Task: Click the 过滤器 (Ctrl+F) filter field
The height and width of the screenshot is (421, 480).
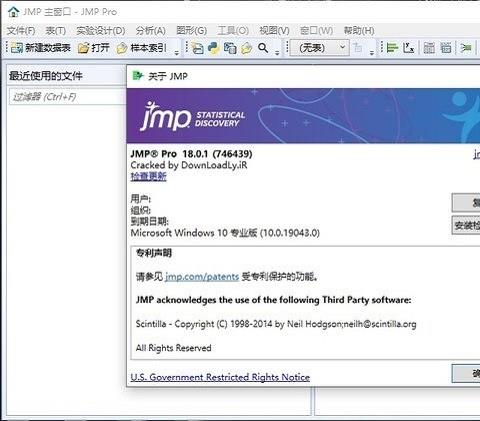Action: click(x=68, y=97)
